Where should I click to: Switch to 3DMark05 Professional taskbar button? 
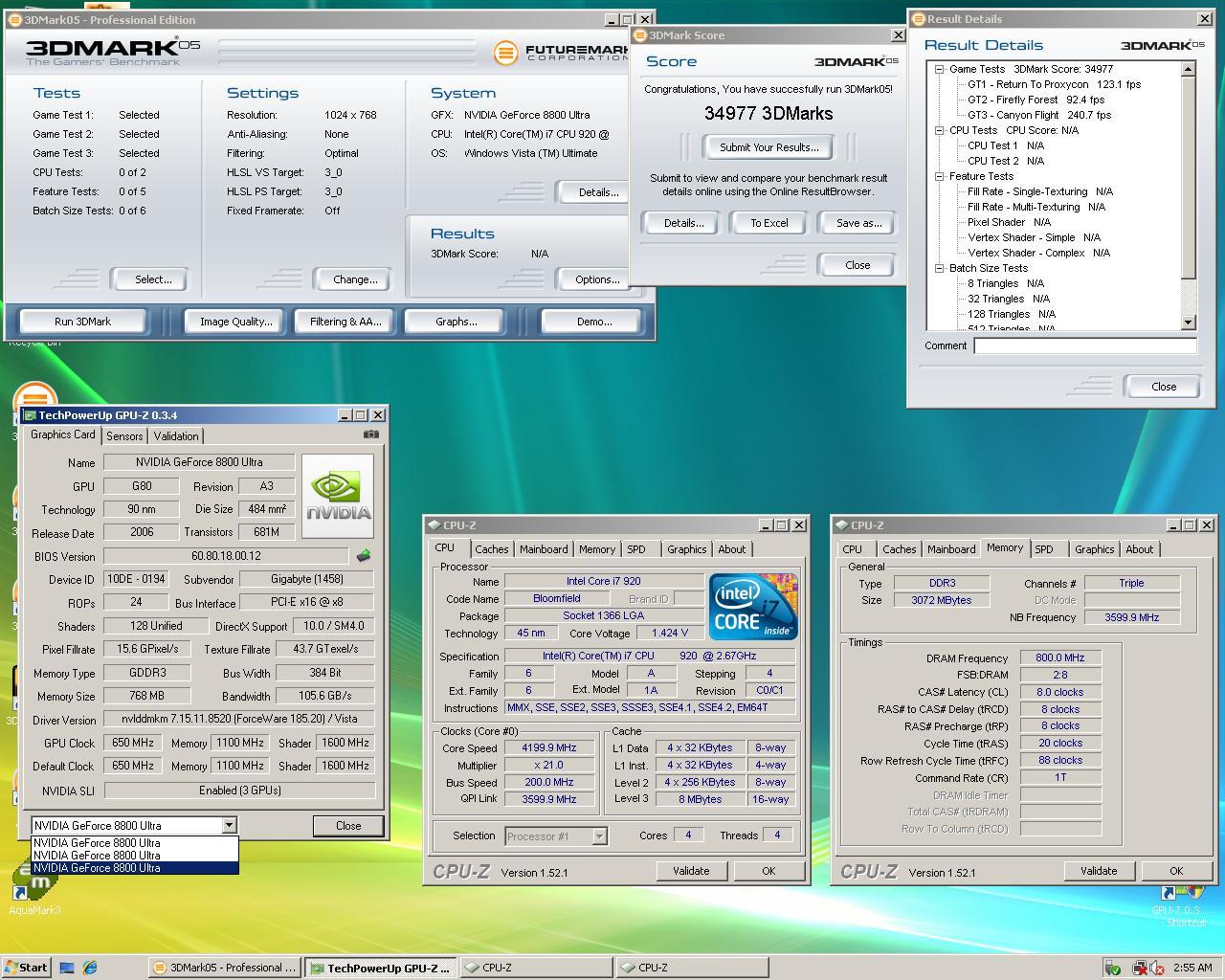[225, 968]
